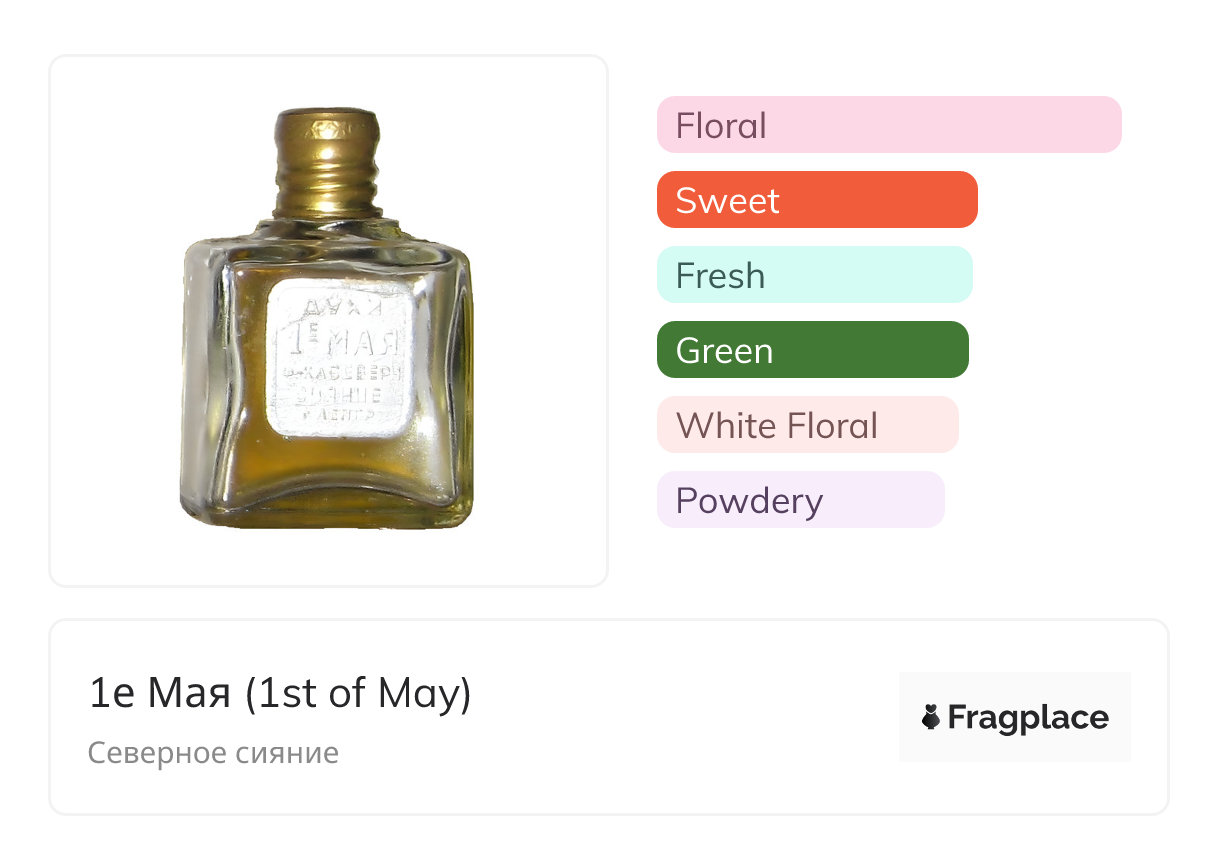
Task: Choose the mint Fresh accord bar
Action: pos(814,275)
